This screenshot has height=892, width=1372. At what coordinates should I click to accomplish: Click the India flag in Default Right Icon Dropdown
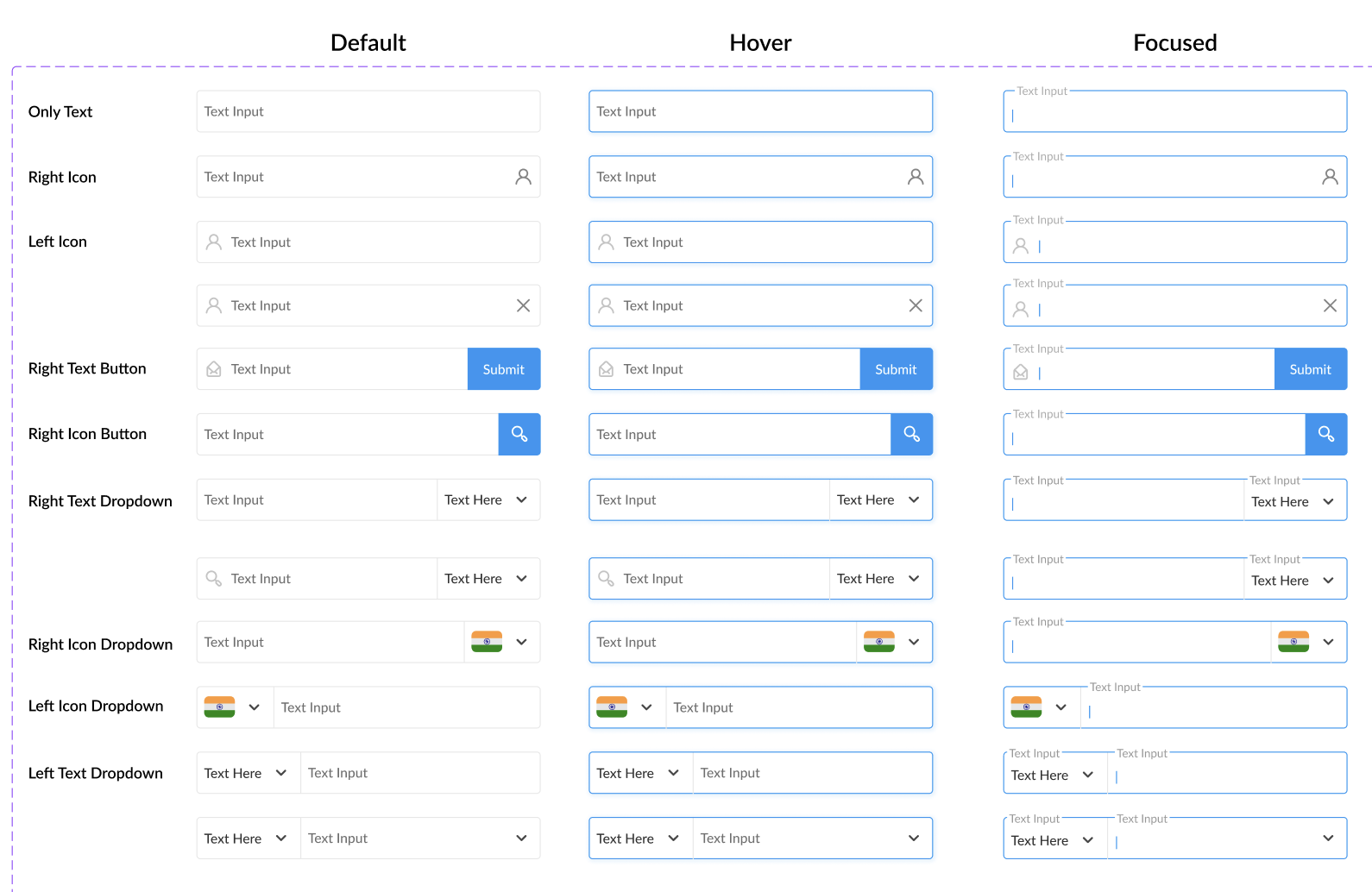point(487,642)
